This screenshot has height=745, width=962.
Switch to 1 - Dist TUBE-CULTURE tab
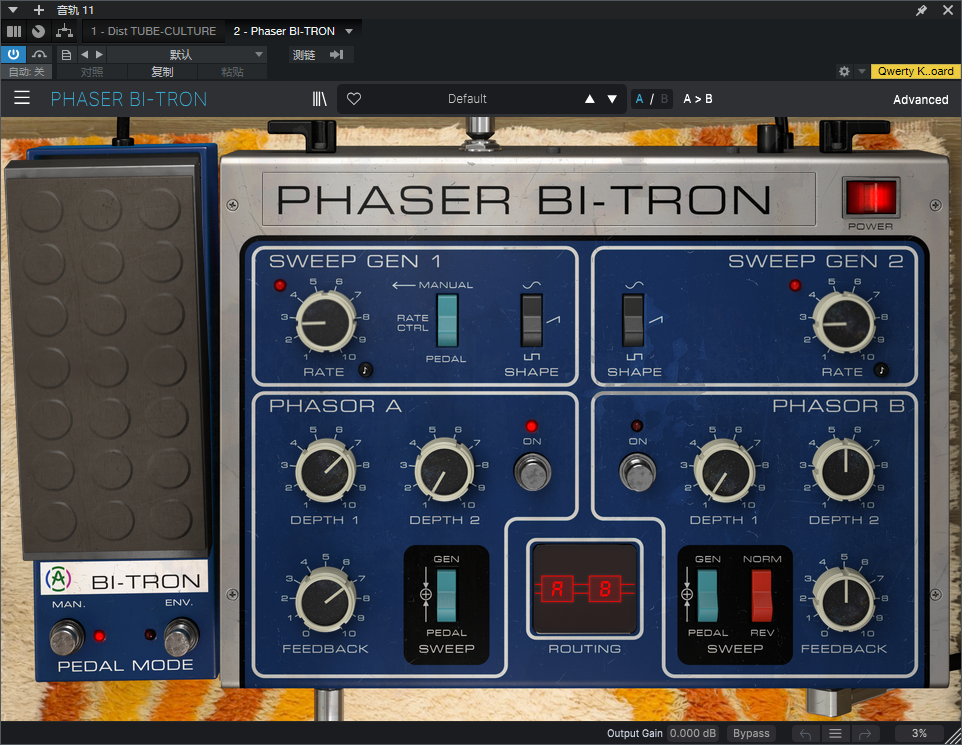tap(153, 31)
